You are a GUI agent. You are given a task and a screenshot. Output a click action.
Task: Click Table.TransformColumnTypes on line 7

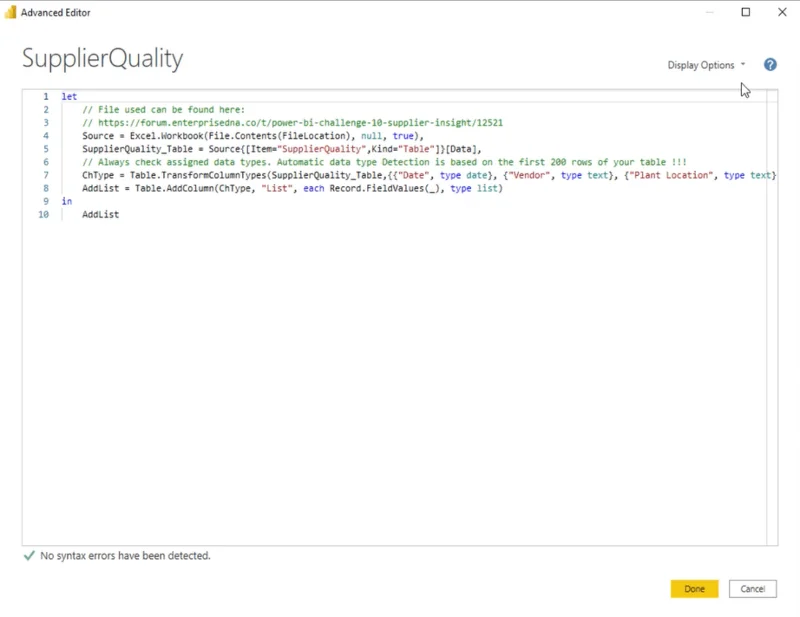point(198,175)
